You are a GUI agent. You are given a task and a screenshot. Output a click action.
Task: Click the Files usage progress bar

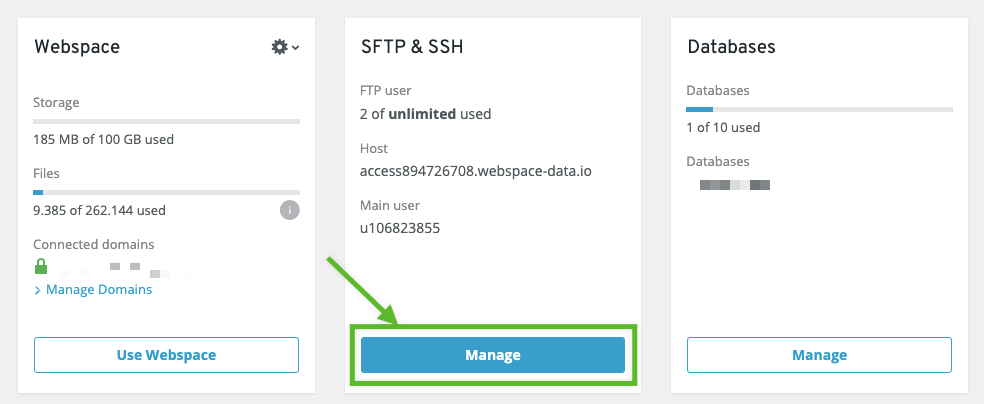coord(166,192)
